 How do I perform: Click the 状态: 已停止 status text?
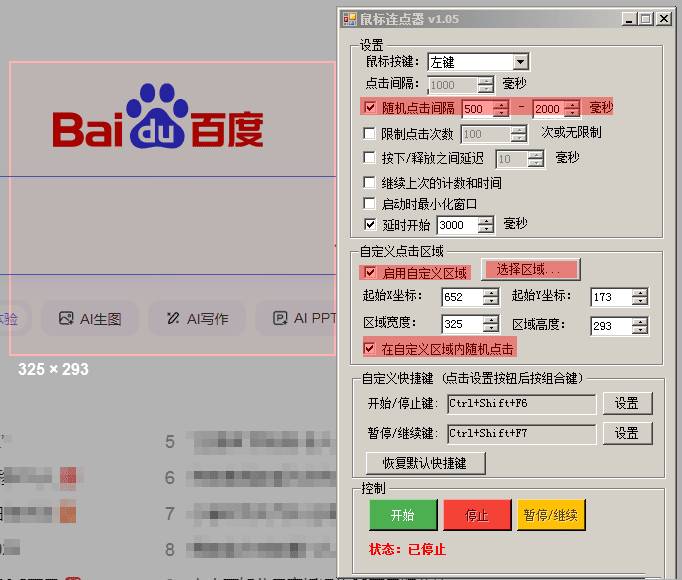pyautogui.click(x=407, y=550)
